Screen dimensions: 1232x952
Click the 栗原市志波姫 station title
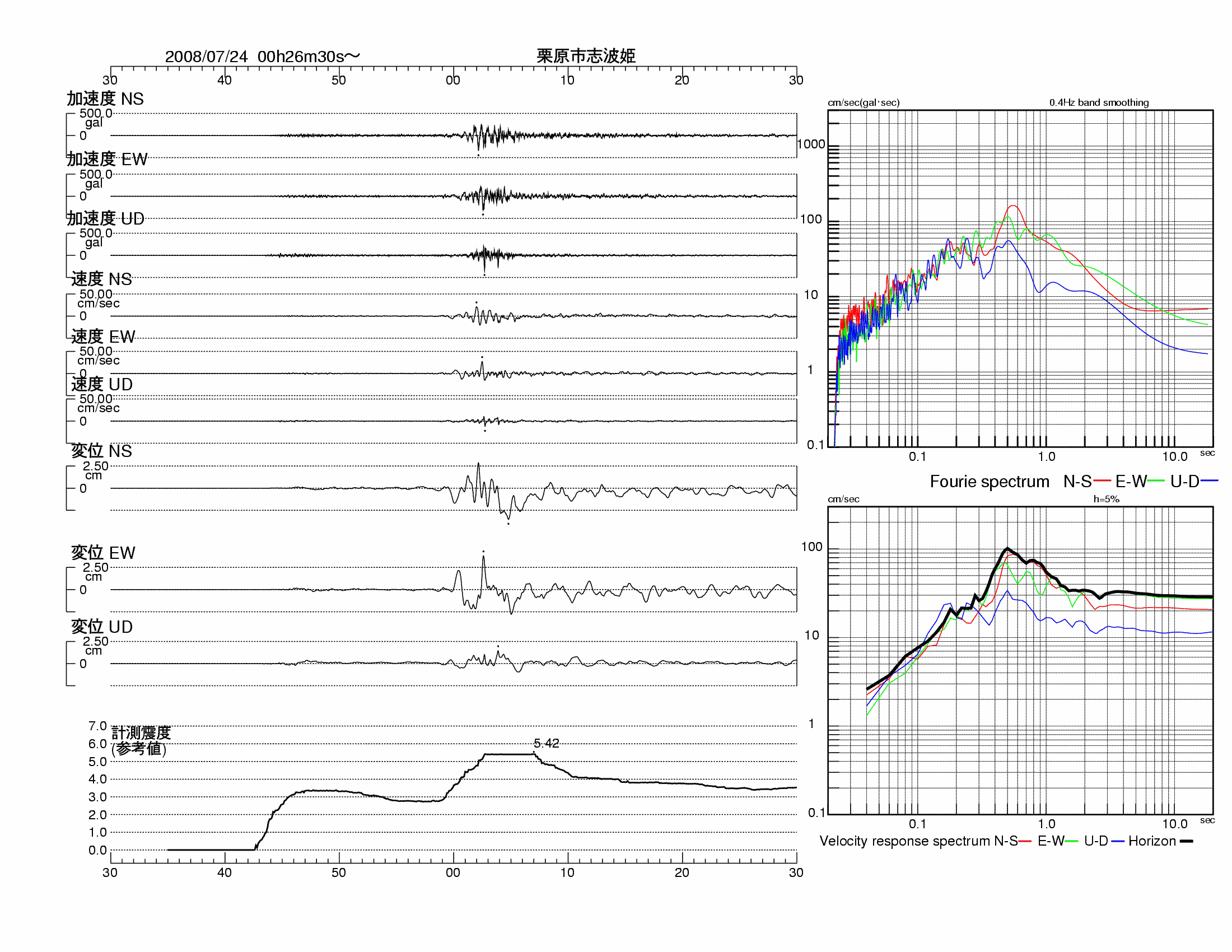coord(586,56)
